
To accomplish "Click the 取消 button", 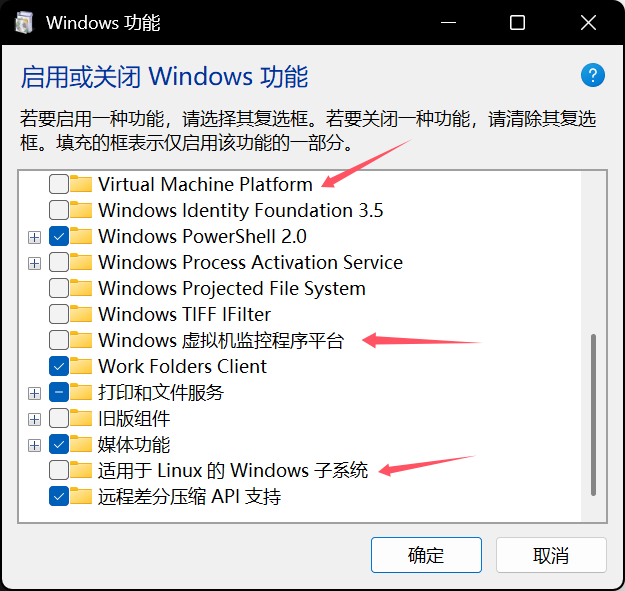I will pyautogui.click(x=551, y=555).
